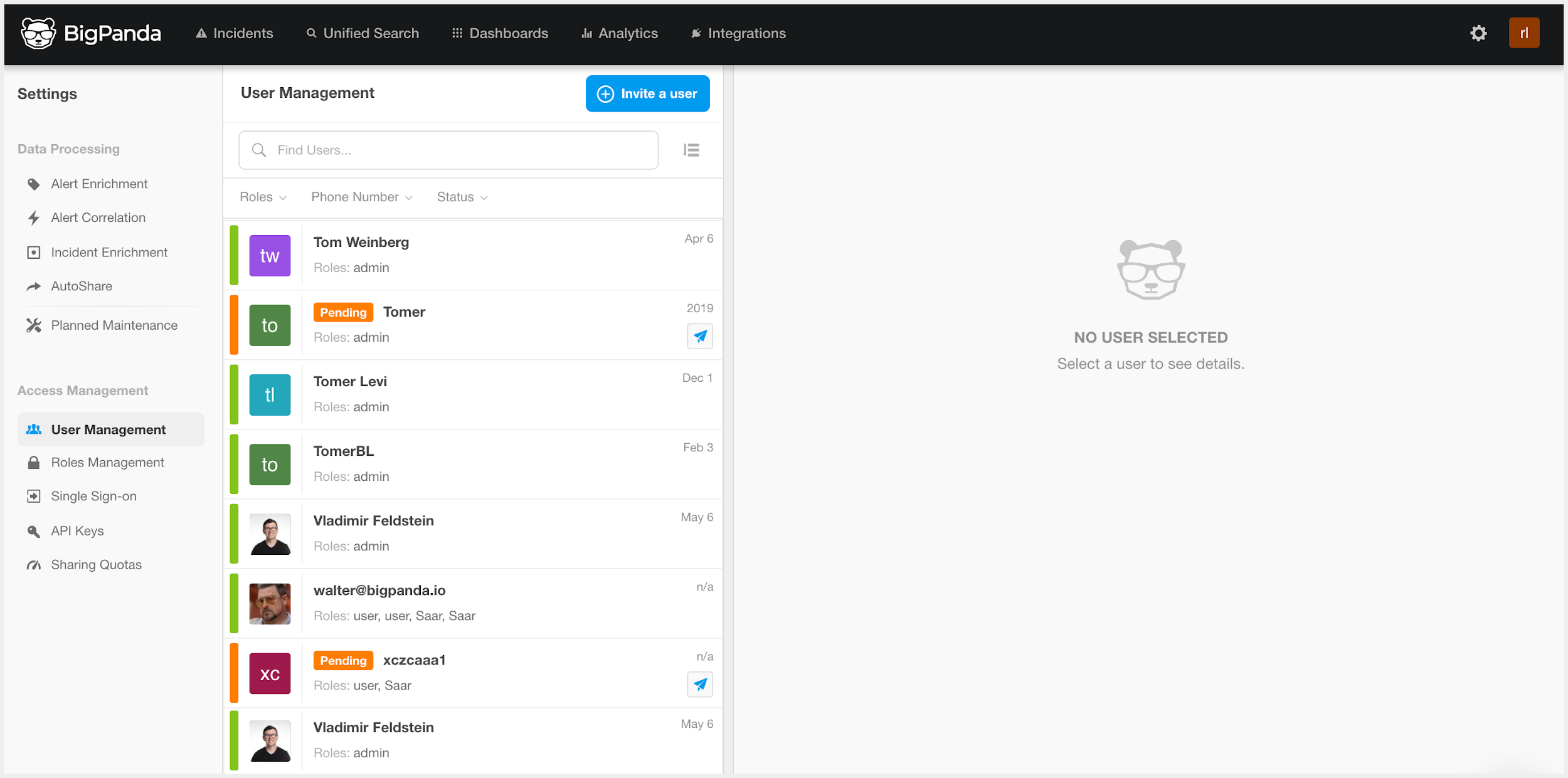Expand the Status filter options
This screenshot has height=778, width=1568.
(461, 197)
